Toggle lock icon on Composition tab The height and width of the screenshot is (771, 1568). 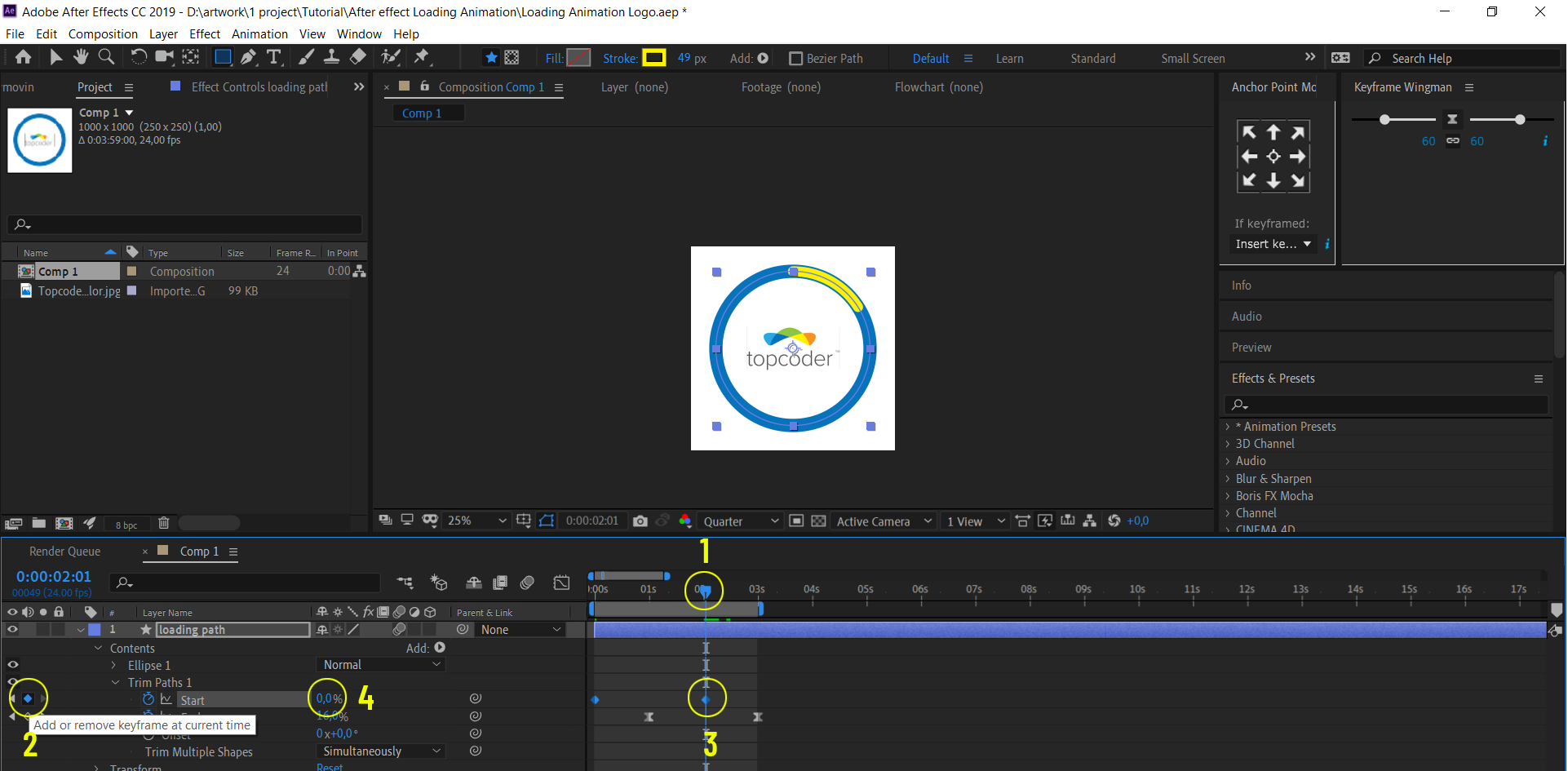424,86
